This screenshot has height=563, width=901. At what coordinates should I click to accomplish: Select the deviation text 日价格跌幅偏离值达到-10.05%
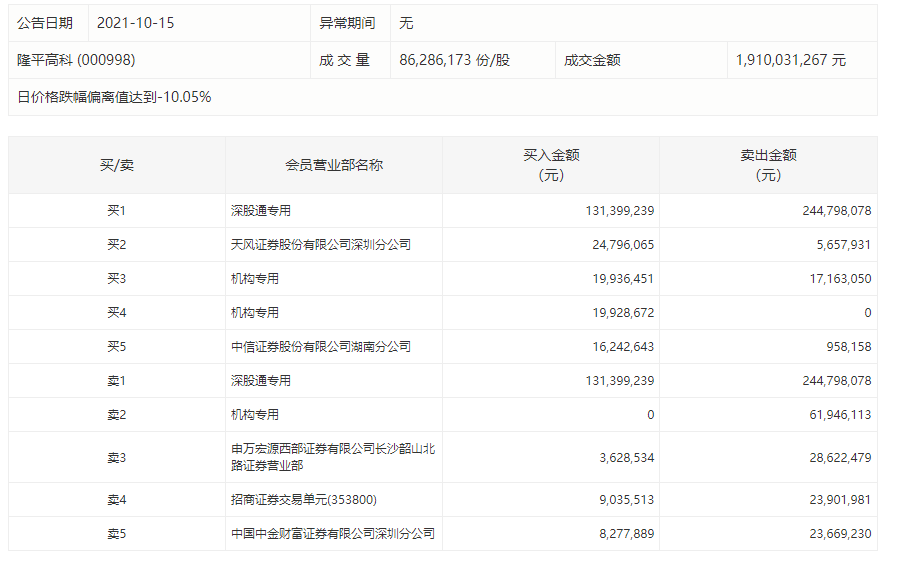(x=114, y=97)
